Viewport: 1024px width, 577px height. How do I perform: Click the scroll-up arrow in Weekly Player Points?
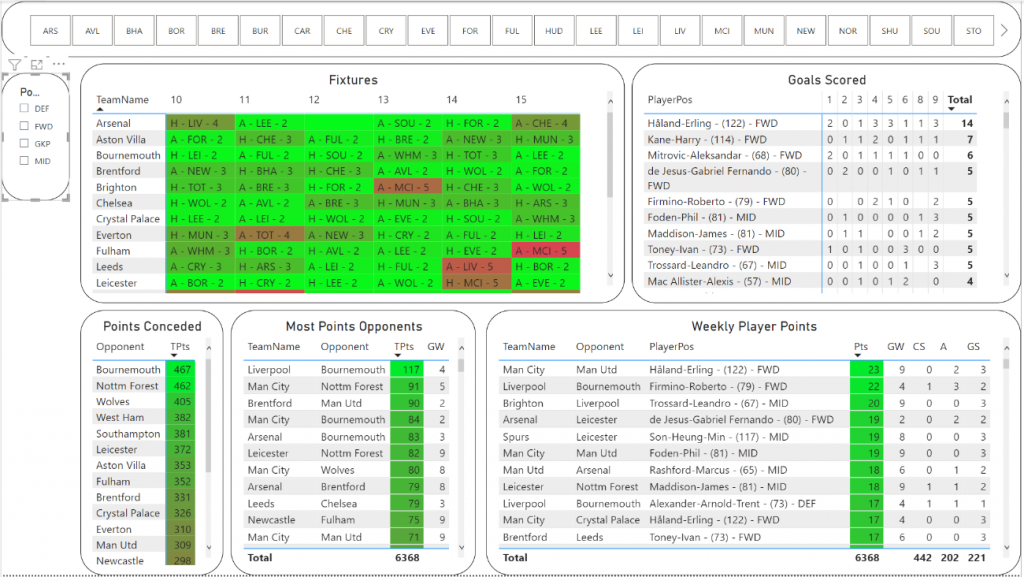pyautogui.click(x=1007, y=347)
